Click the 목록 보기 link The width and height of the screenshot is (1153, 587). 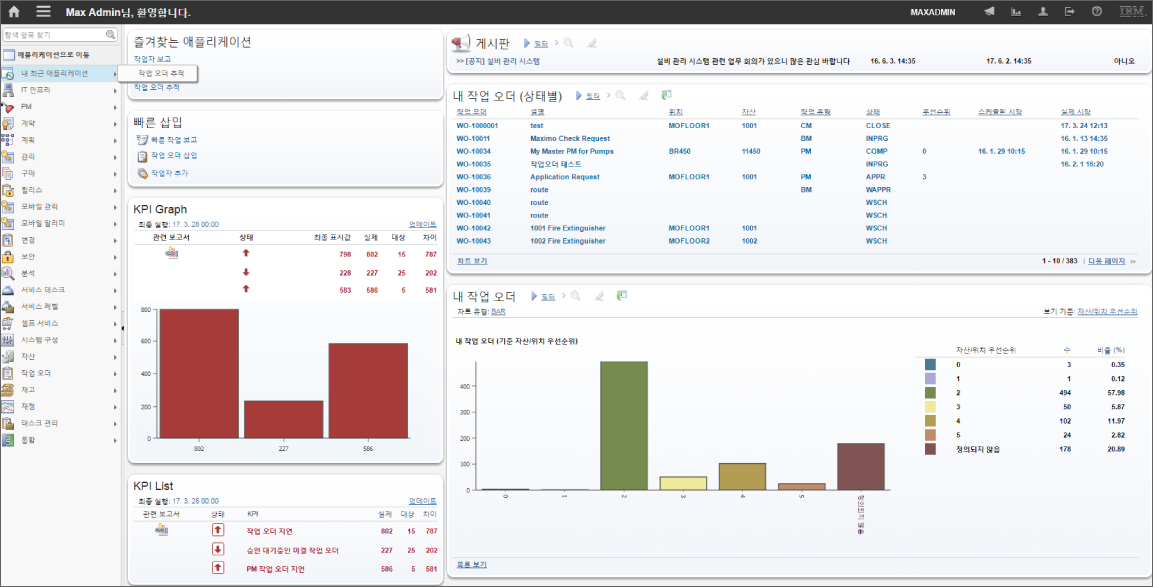[472, 565]
